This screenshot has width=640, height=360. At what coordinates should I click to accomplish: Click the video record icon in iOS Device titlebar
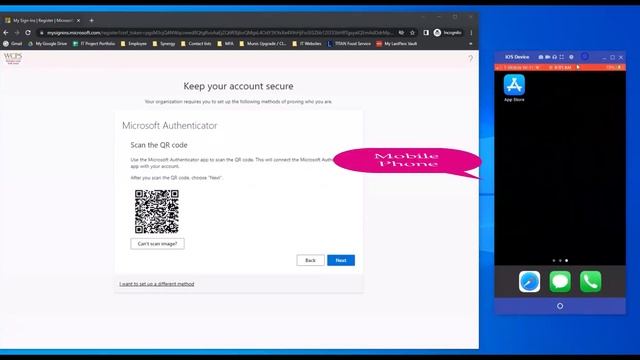click(547, 57)
